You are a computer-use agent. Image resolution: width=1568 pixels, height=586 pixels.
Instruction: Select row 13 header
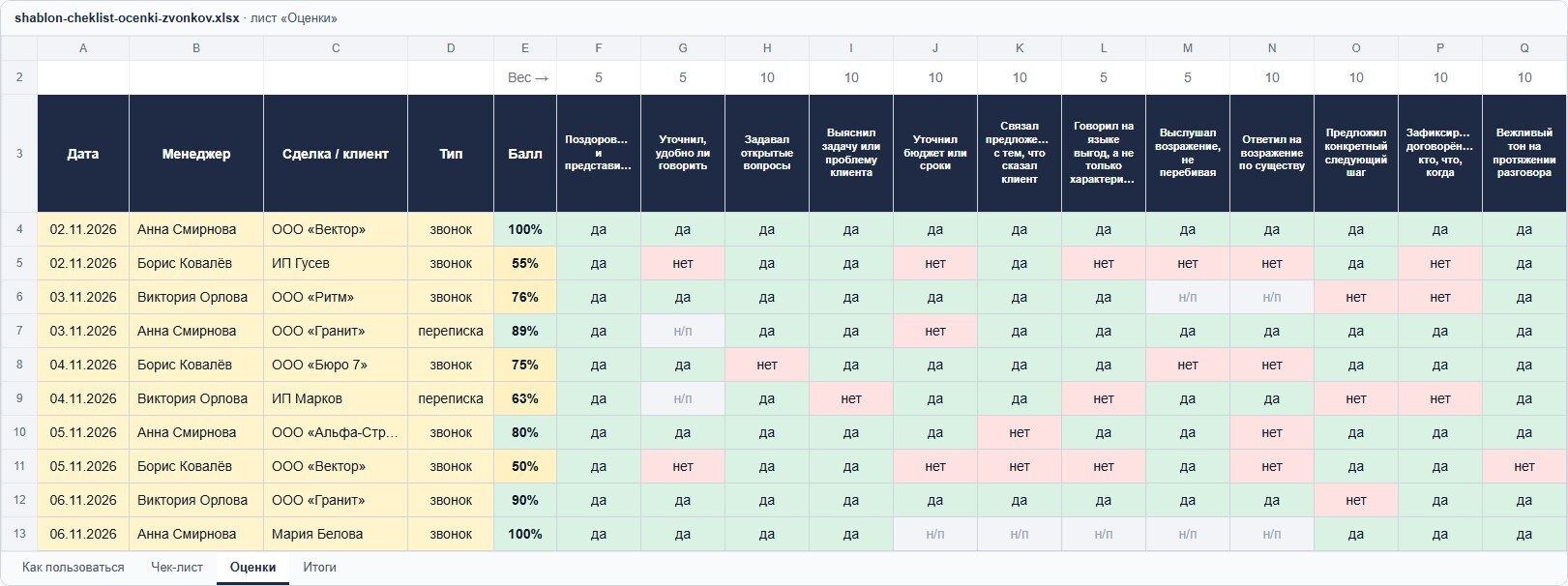coord(19,534)
